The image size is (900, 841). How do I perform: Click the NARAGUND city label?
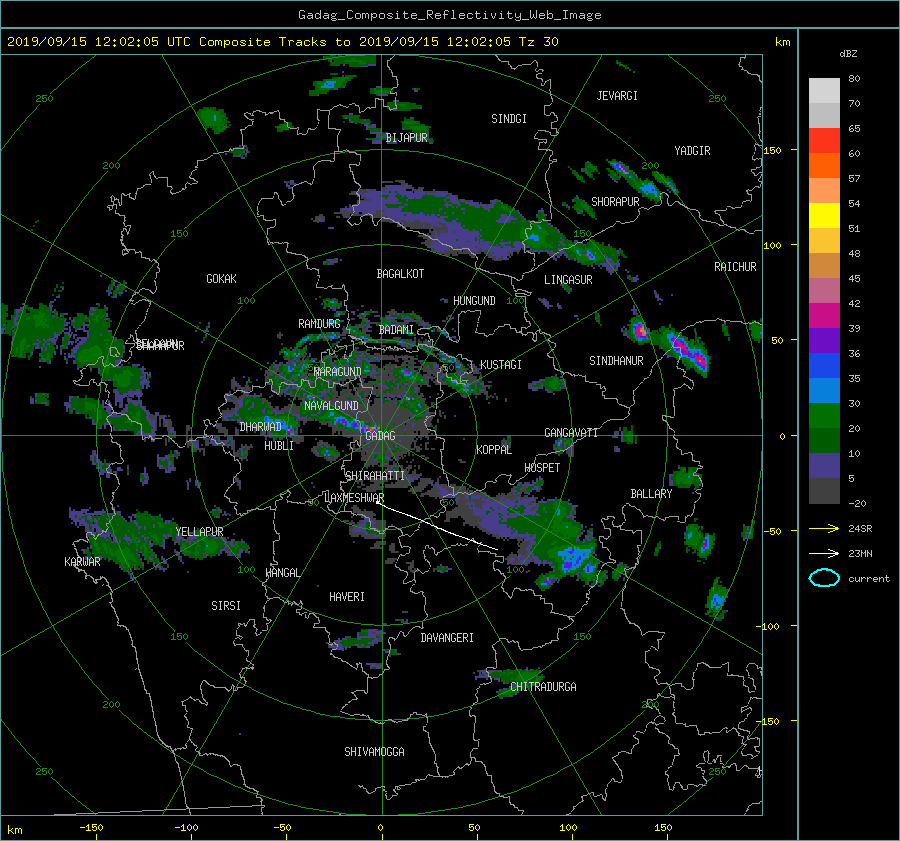[338, 372]
